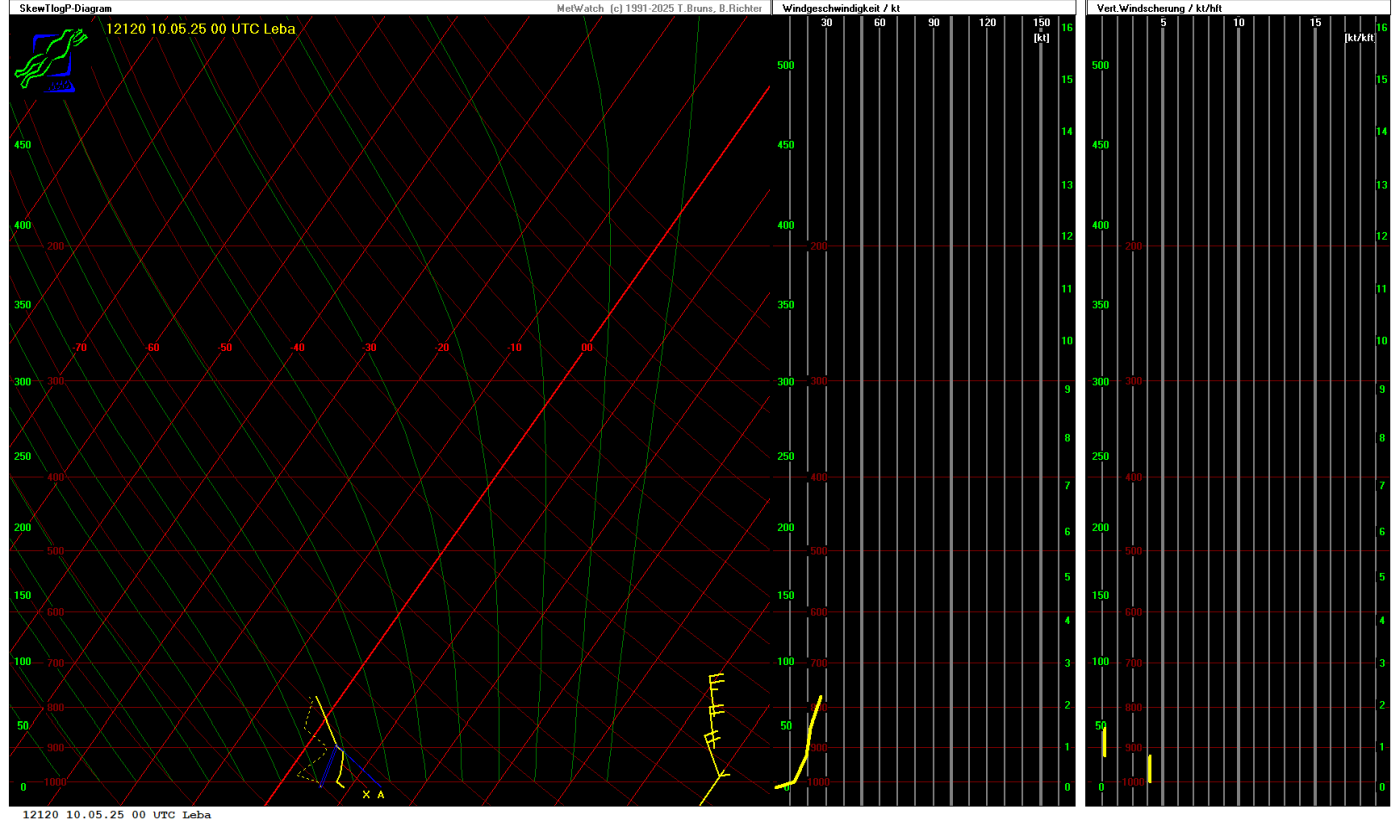Viewport: 1400px width, 825px height.
Task: Click the '[kt/hft]' unit label in the wind shear panel
Action: point(1360,37)
